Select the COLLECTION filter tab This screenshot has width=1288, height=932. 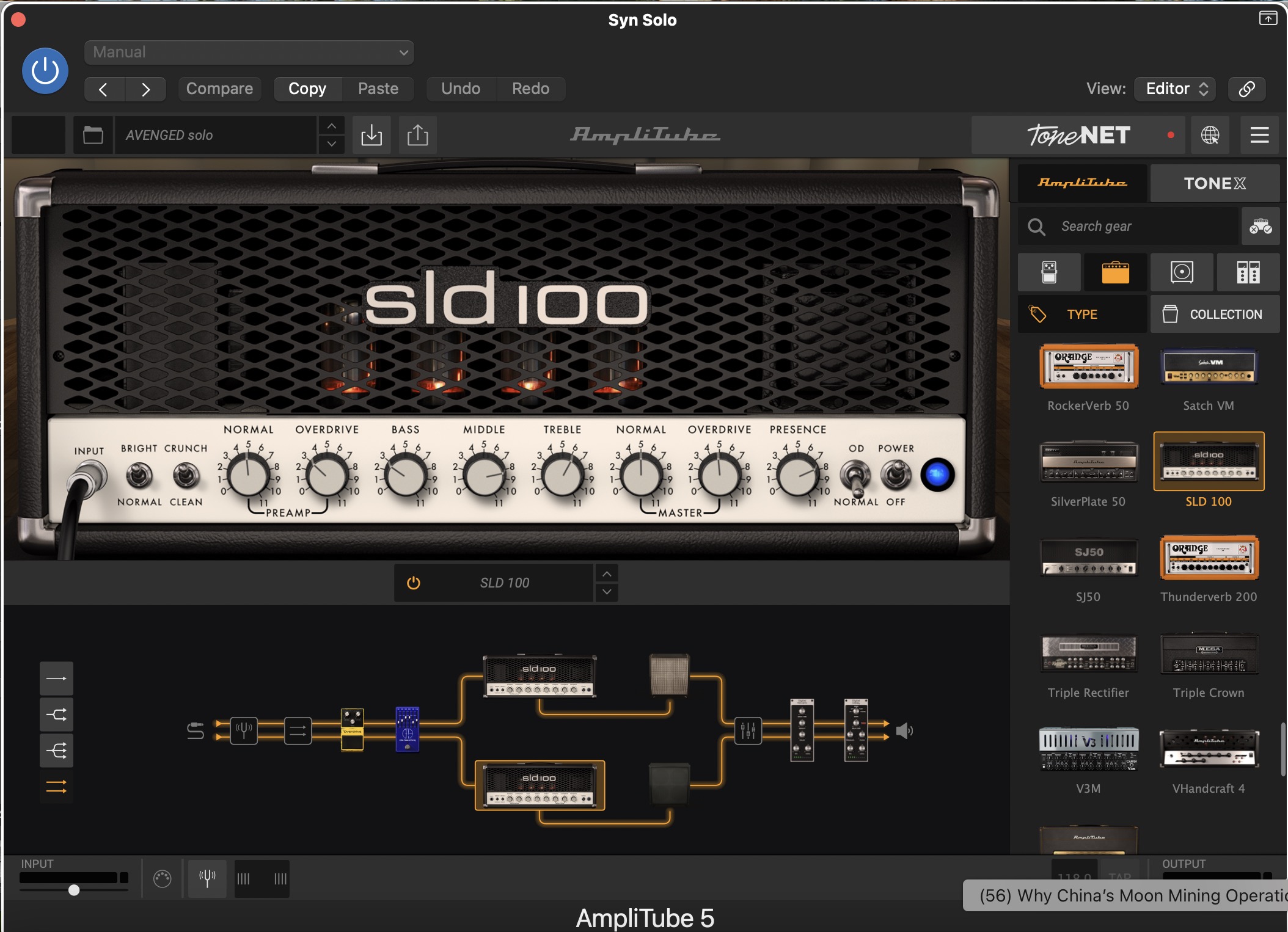(x=1215, y=315)
